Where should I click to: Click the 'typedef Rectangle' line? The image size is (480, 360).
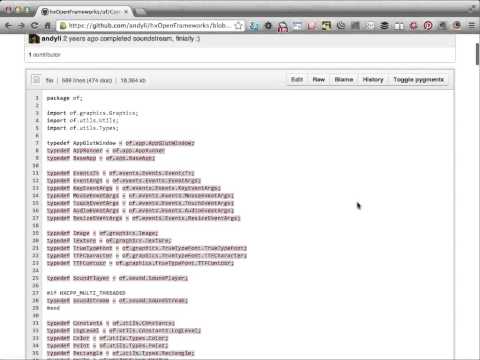point(120,353)
